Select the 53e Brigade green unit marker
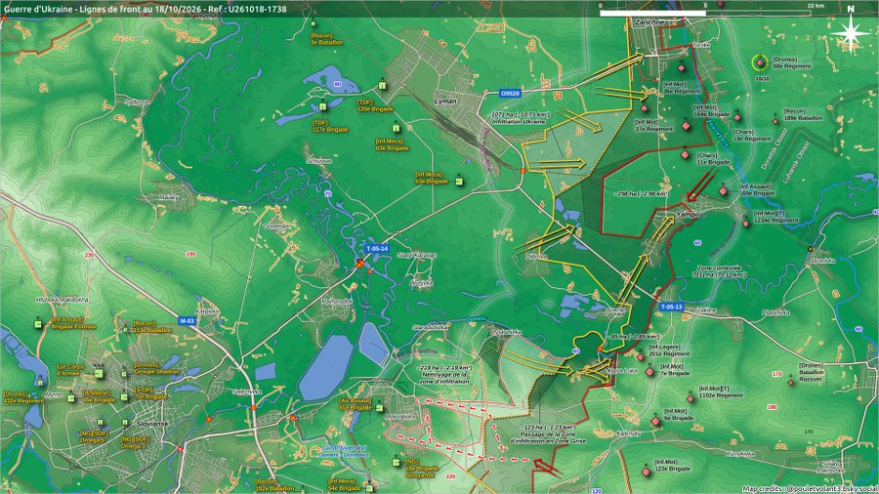 coord(459,181)
